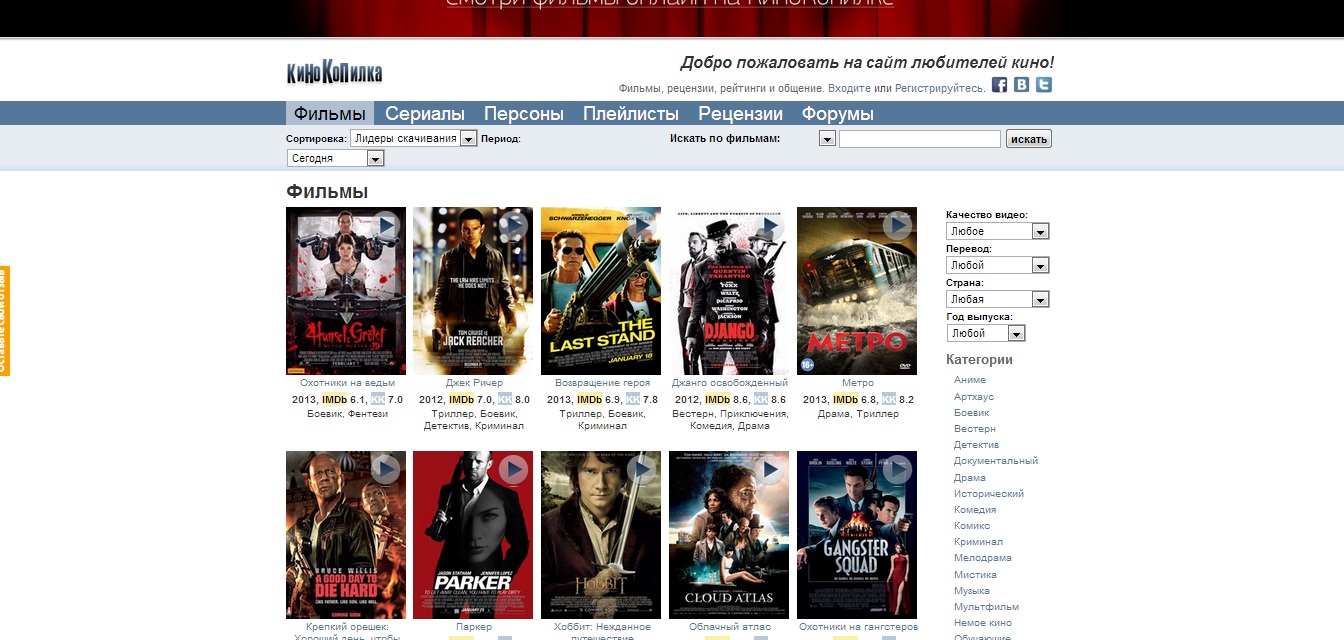Expand the Страна dropdown

pos(997,299)
